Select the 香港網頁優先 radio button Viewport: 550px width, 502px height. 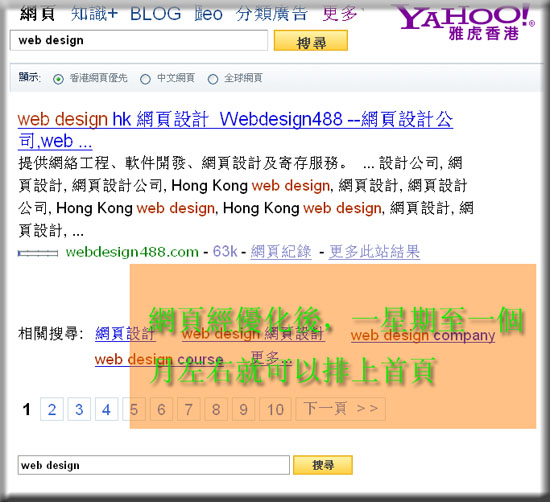click(x=58, y=79)
